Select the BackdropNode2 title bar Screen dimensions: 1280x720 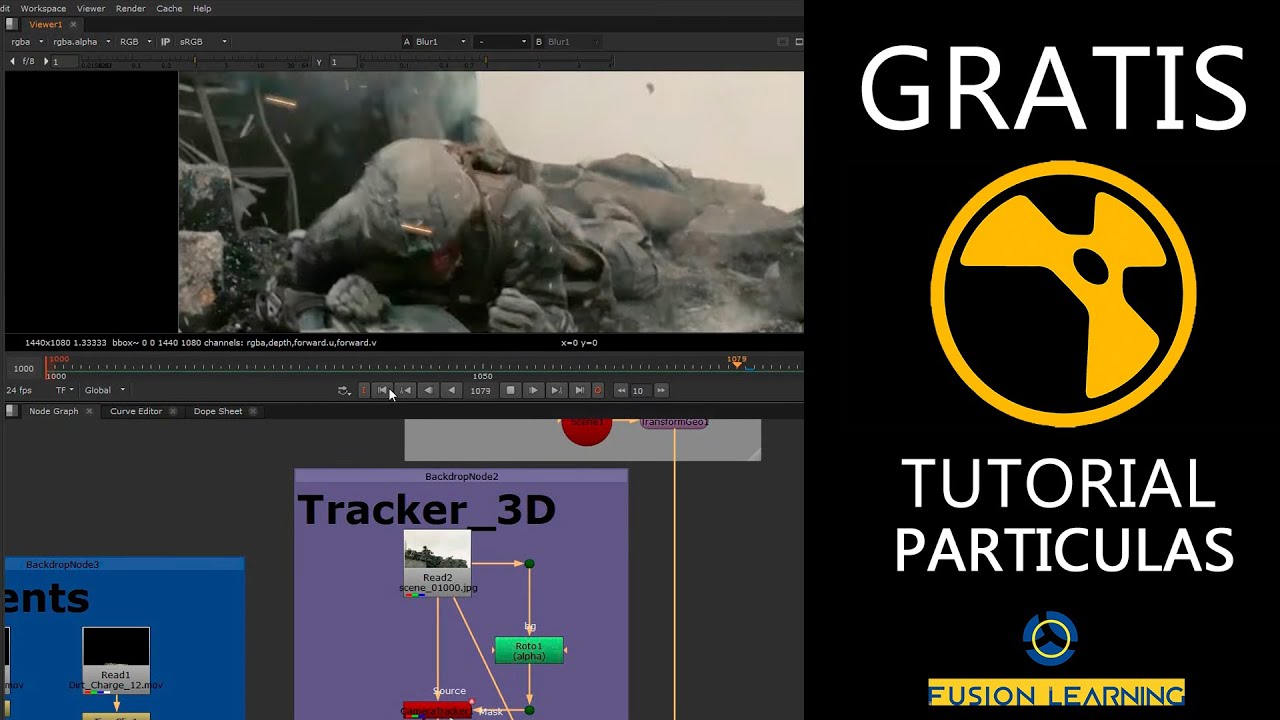click(461, 477)
